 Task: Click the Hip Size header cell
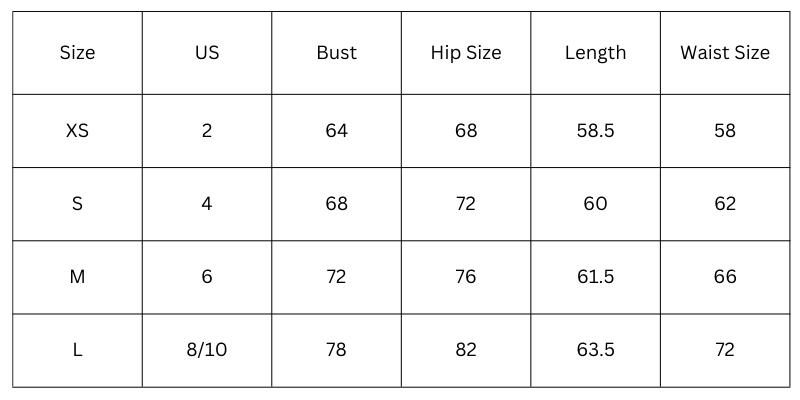(466, 53)
